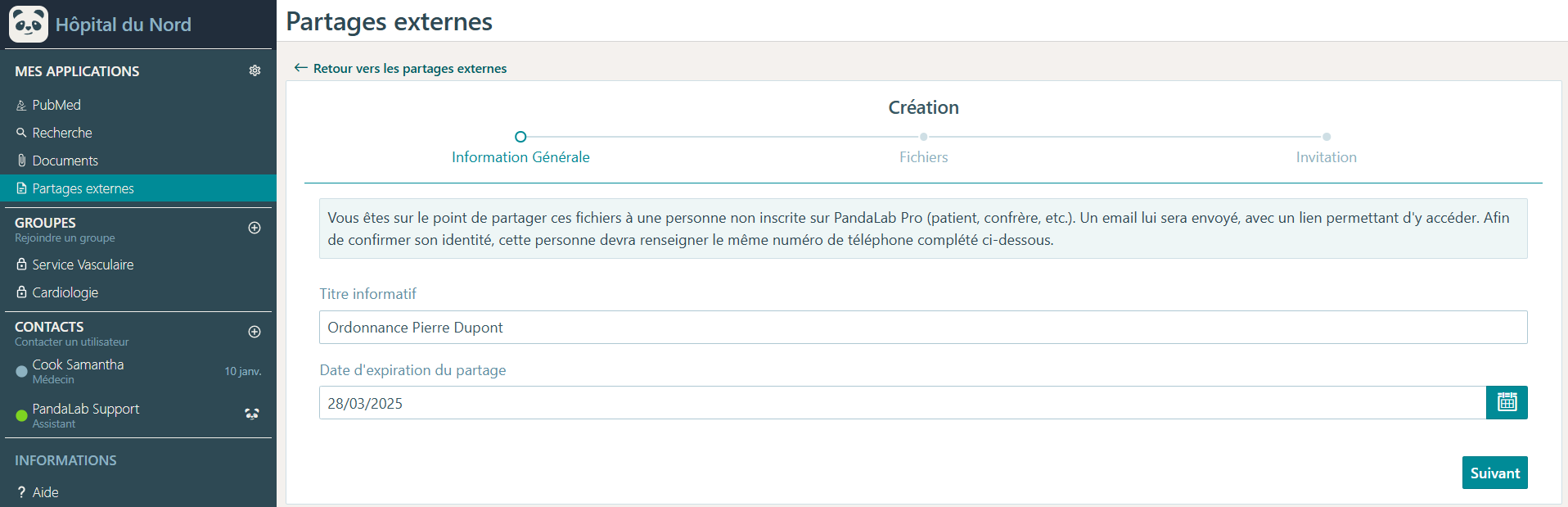This screenshot has height=507, width=1568.
Task: Click the PandaLab Support panda icon
Action: (x=252, y=414)
